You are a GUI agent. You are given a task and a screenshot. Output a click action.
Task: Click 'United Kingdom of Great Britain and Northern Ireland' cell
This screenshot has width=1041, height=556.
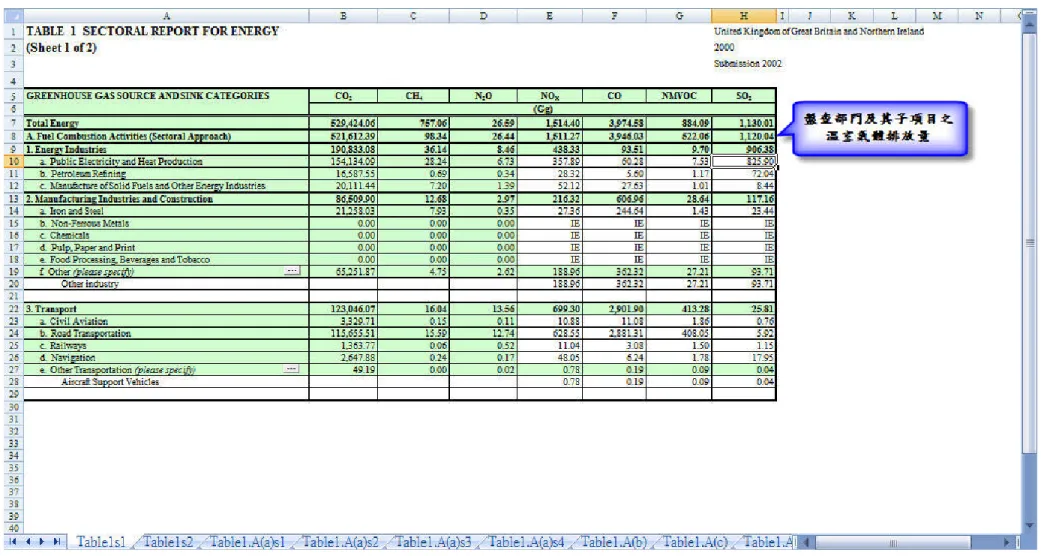819,31
